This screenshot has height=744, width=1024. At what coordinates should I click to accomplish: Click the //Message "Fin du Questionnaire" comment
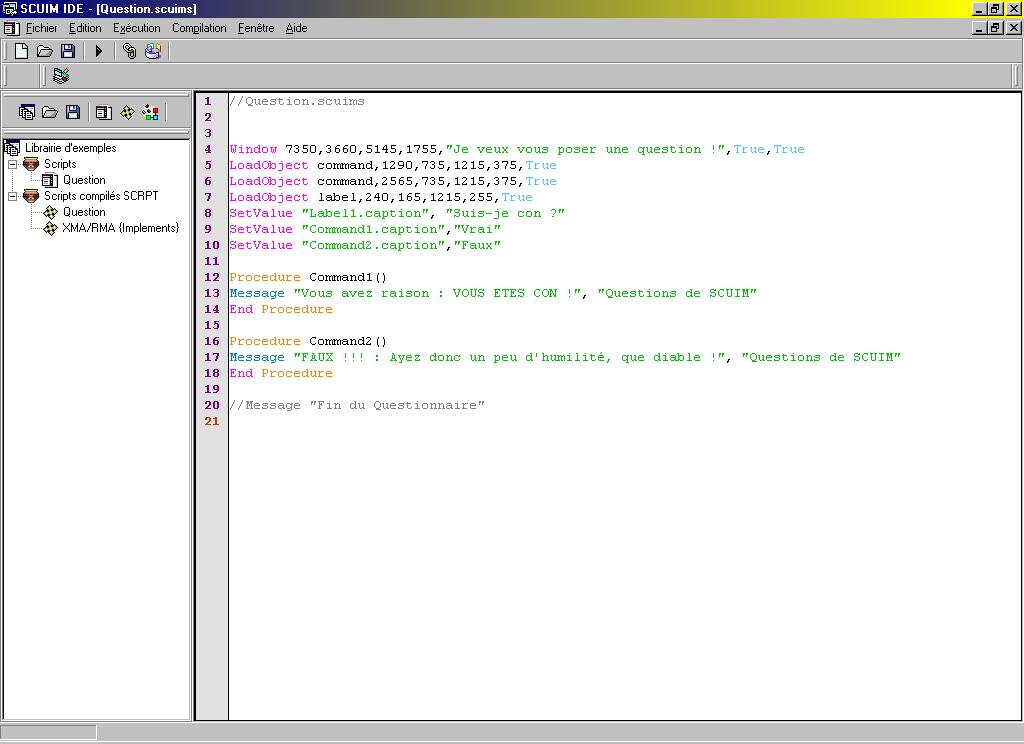(x=357, y=406)
